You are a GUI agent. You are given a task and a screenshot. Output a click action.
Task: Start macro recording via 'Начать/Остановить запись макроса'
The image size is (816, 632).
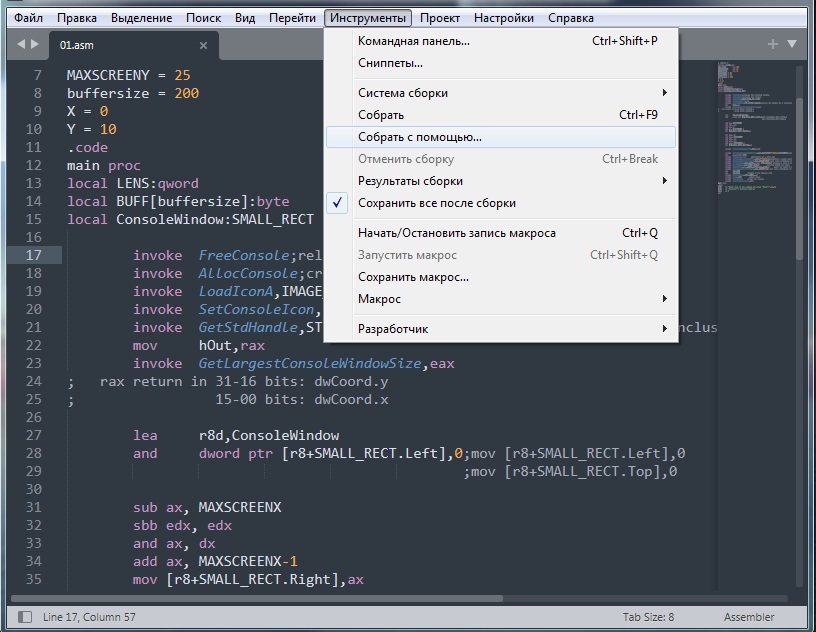pyautogui.click(x=457, y=233)
